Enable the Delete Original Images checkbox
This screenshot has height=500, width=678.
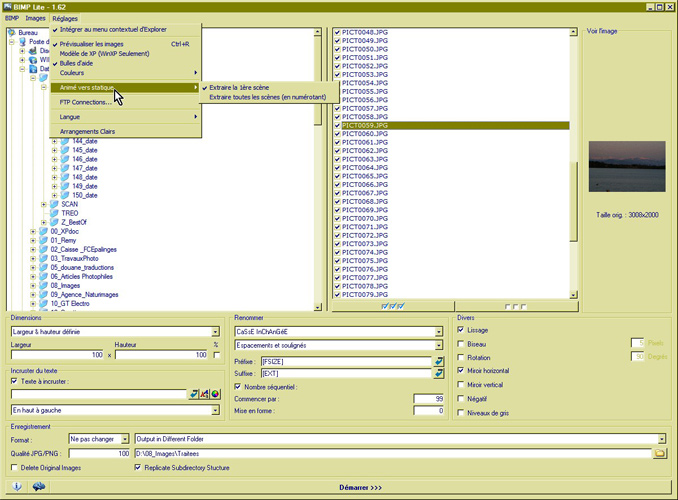15,467
